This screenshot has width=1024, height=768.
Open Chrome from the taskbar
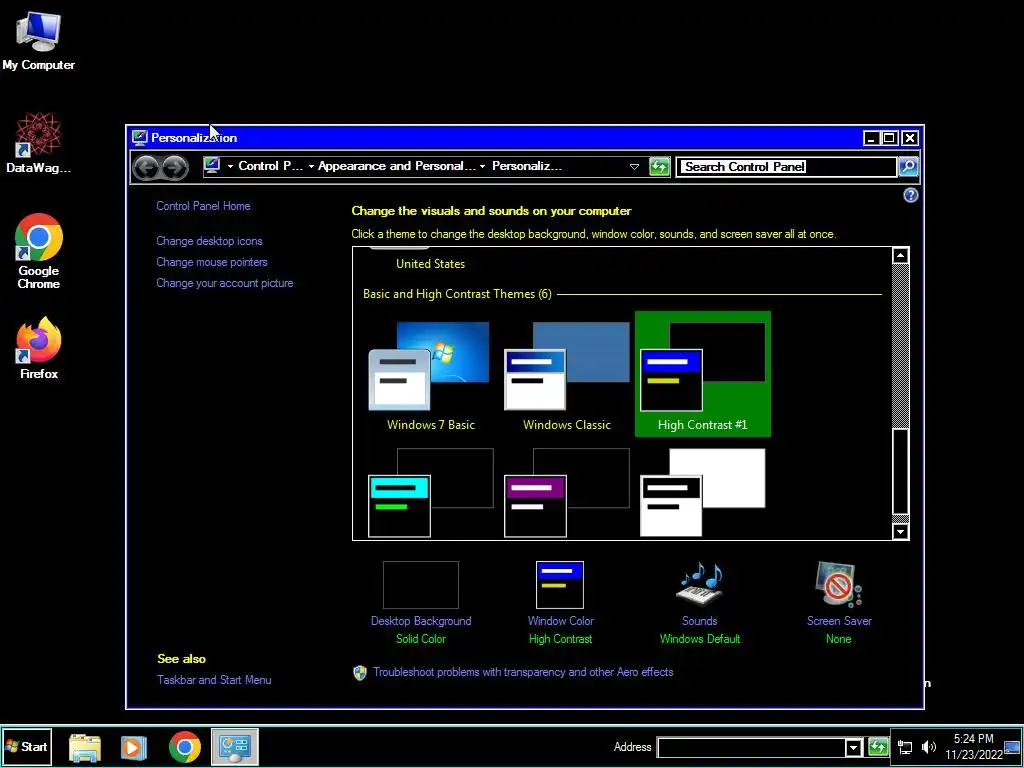(185, 747)
